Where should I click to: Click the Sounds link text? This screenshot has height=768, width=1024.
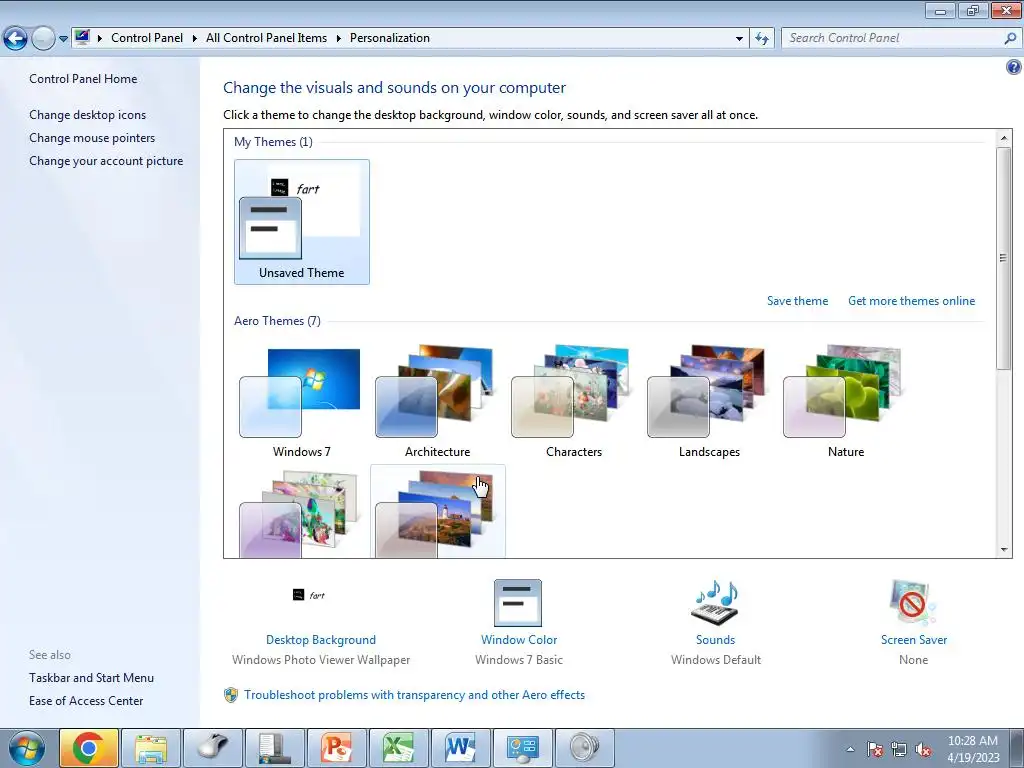(715, 640)
